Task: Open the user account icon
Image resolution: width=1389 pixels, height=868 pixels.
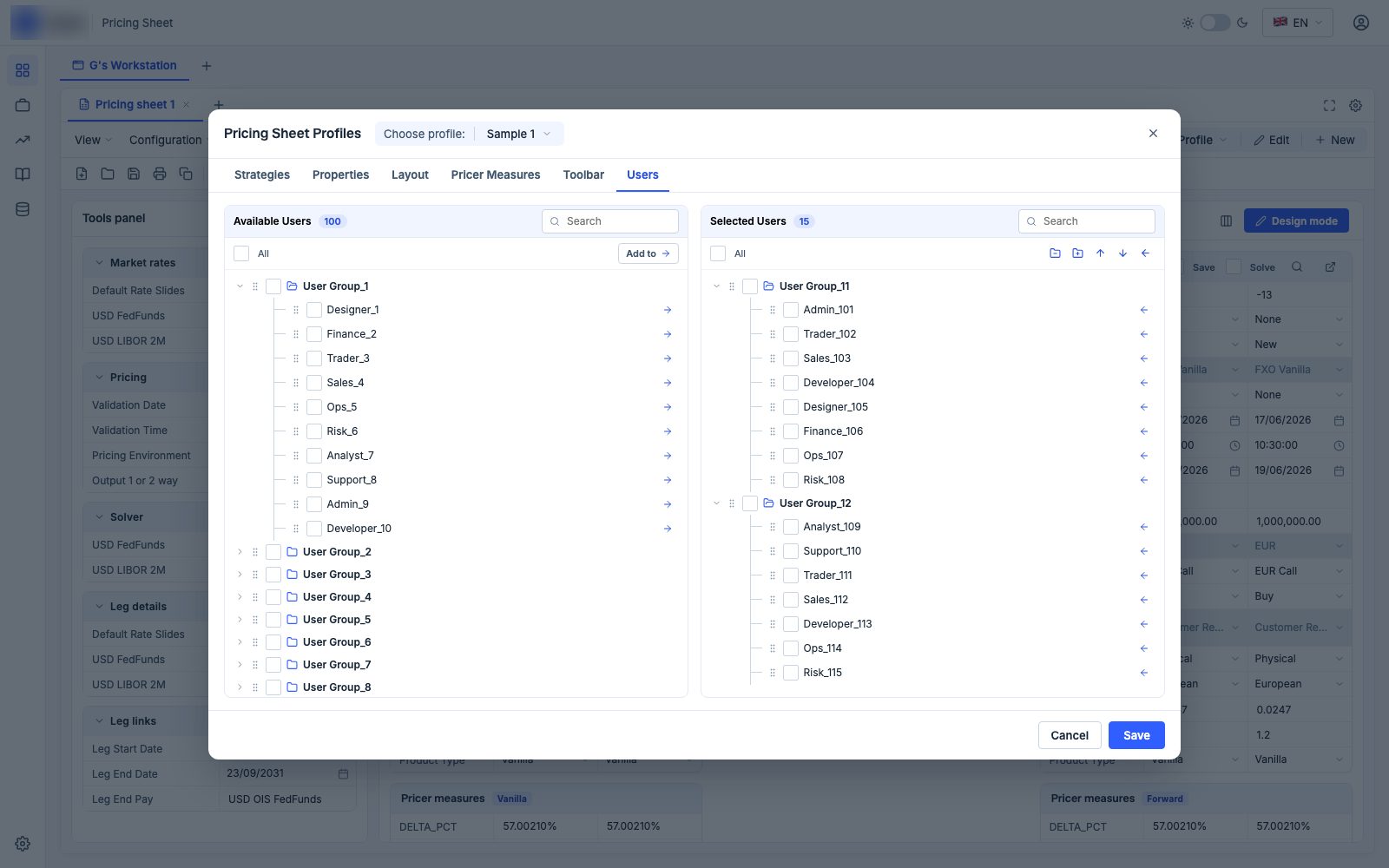Action: click(1361, 23)
